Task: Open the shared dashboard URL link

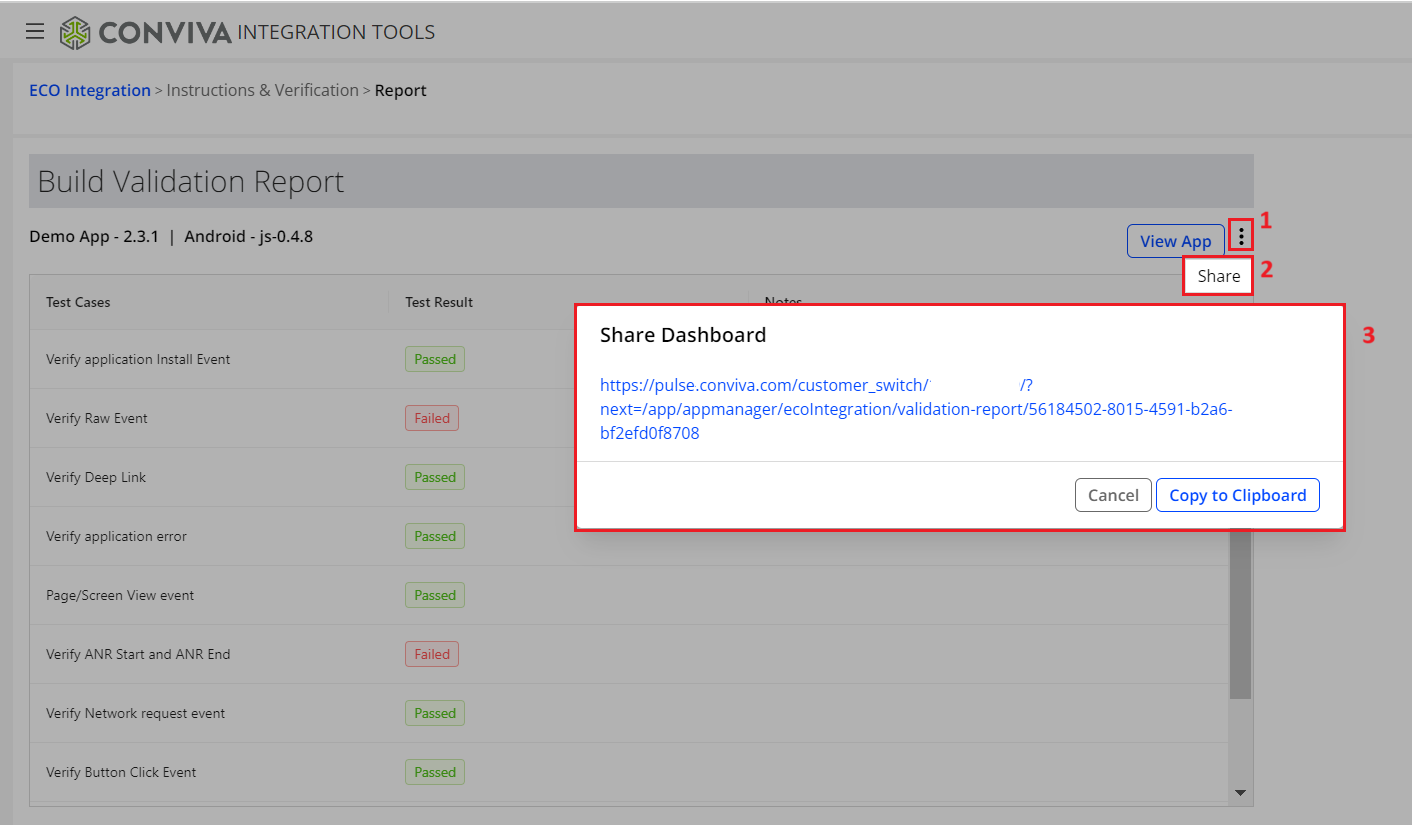Action: click(x=915, y=409)
